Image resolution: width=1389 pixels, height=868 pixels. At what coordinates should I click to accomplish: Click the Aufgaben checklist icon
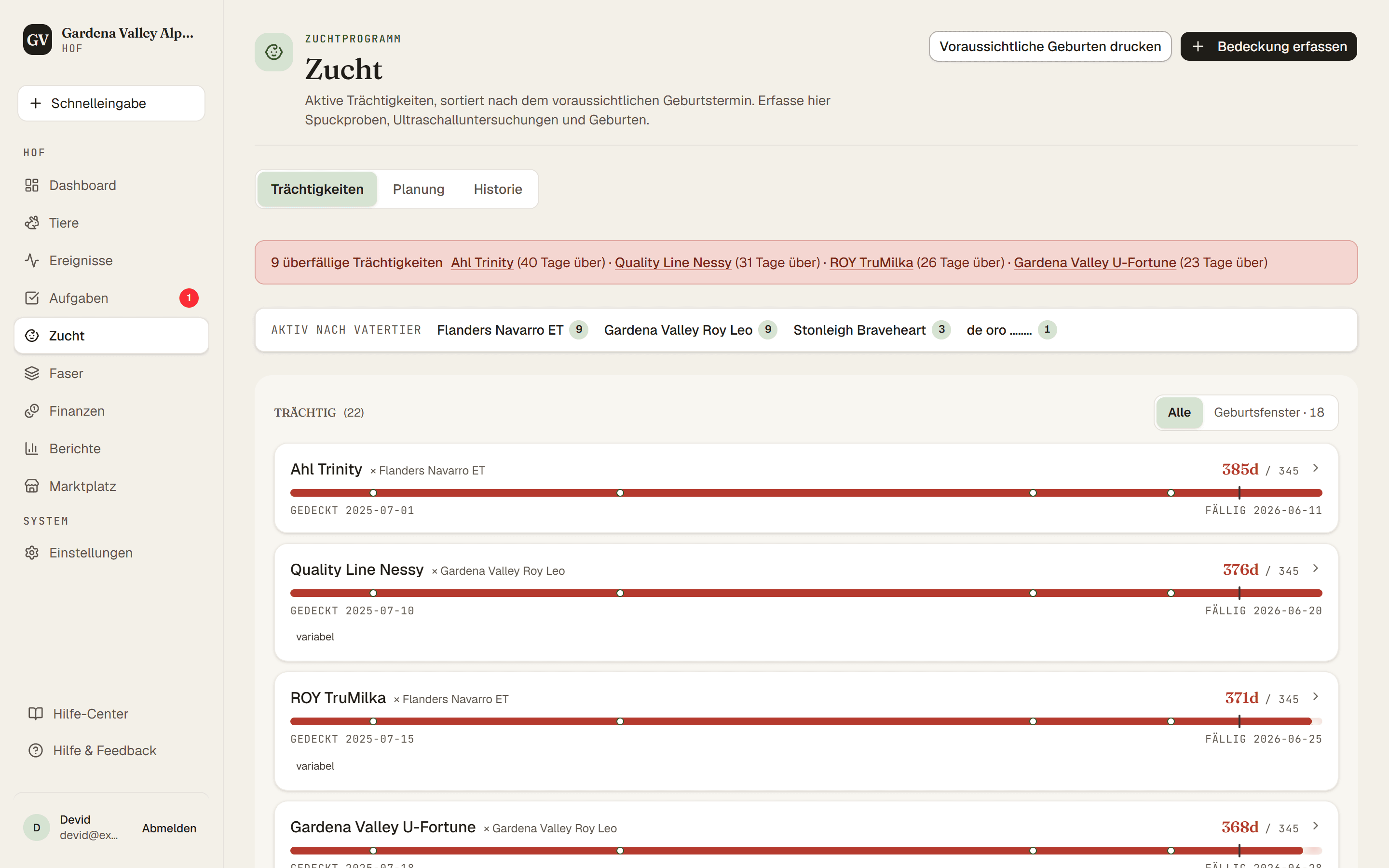click(31, 298)
